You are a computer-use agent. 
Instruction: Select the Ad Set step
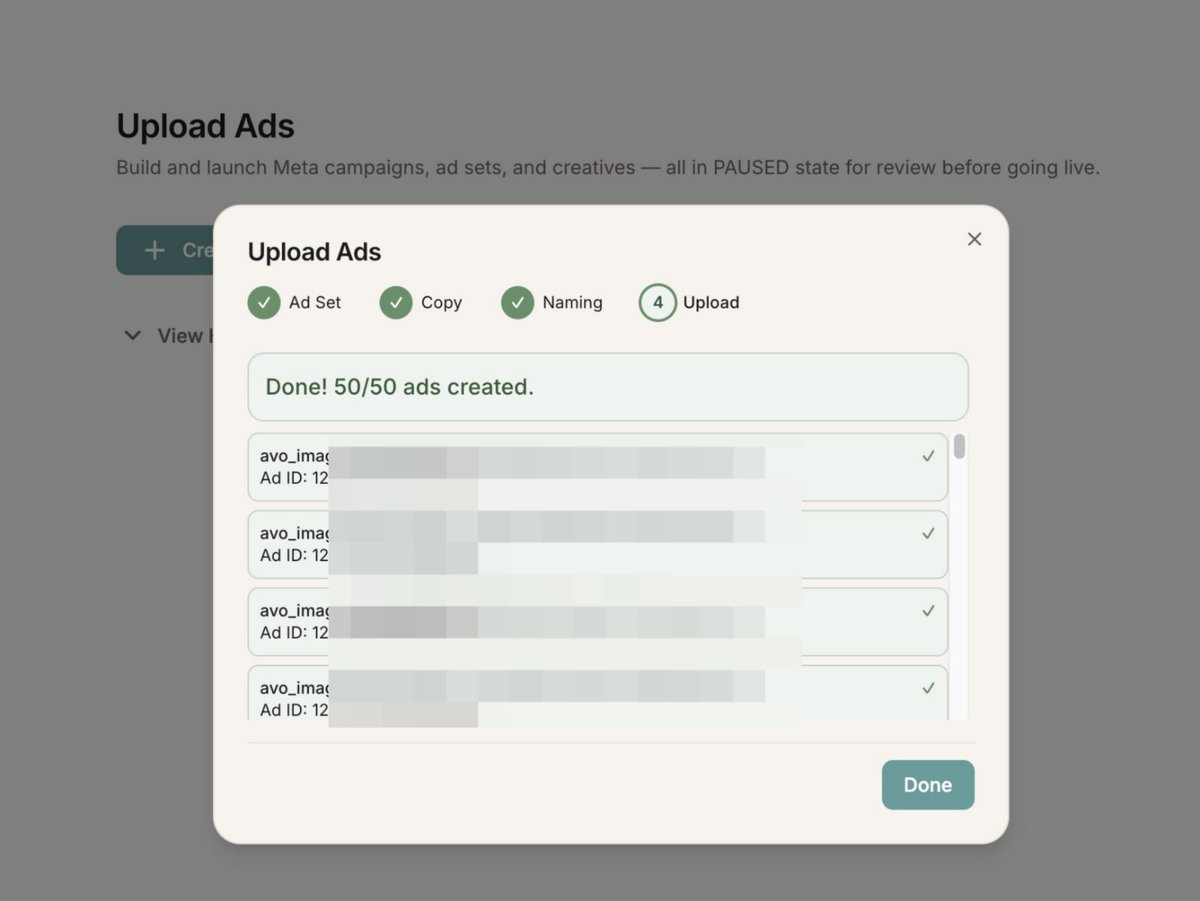pos(295,302)
